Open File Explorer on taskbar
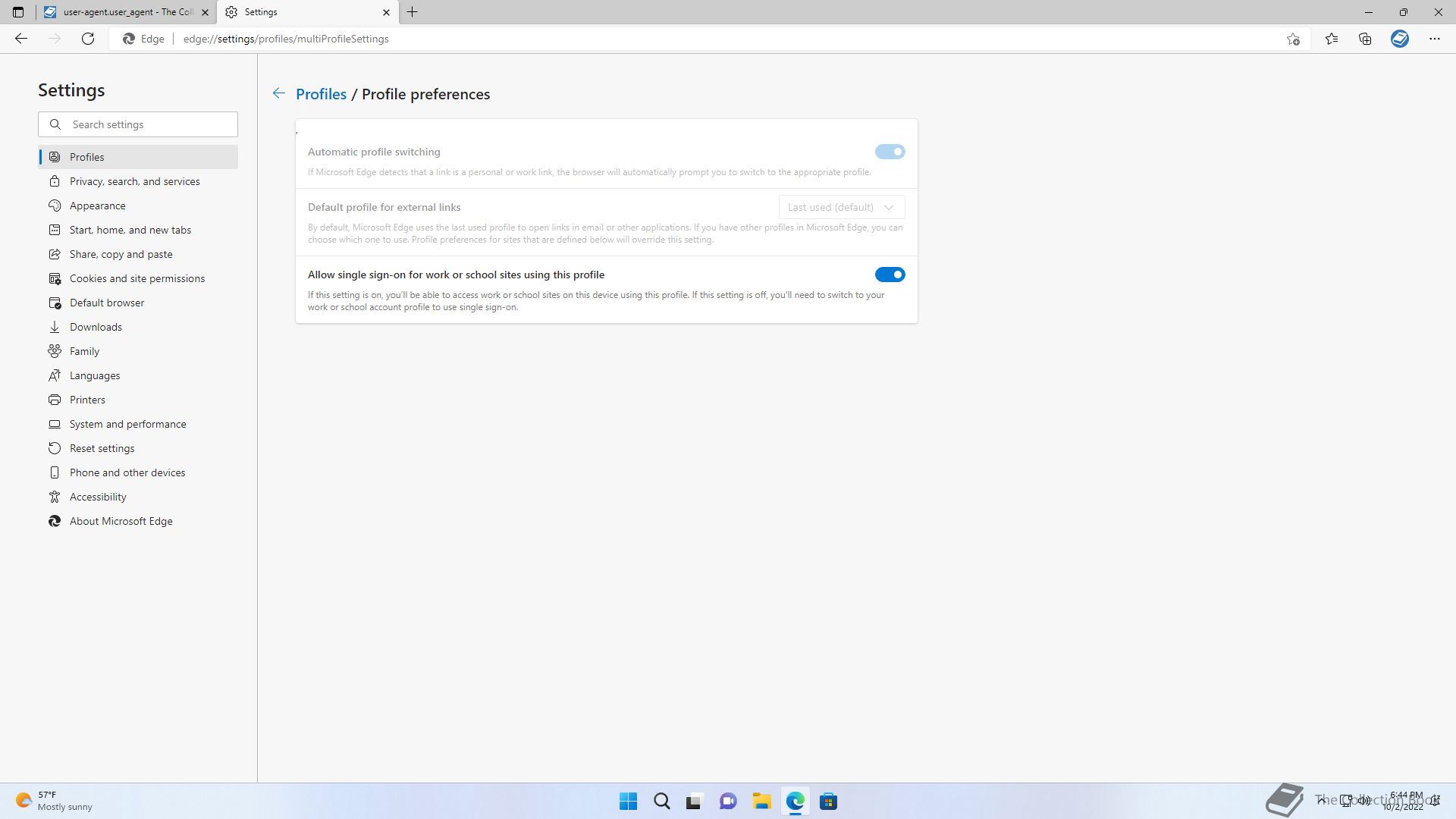1456x819 pixels. click(761, 801)
